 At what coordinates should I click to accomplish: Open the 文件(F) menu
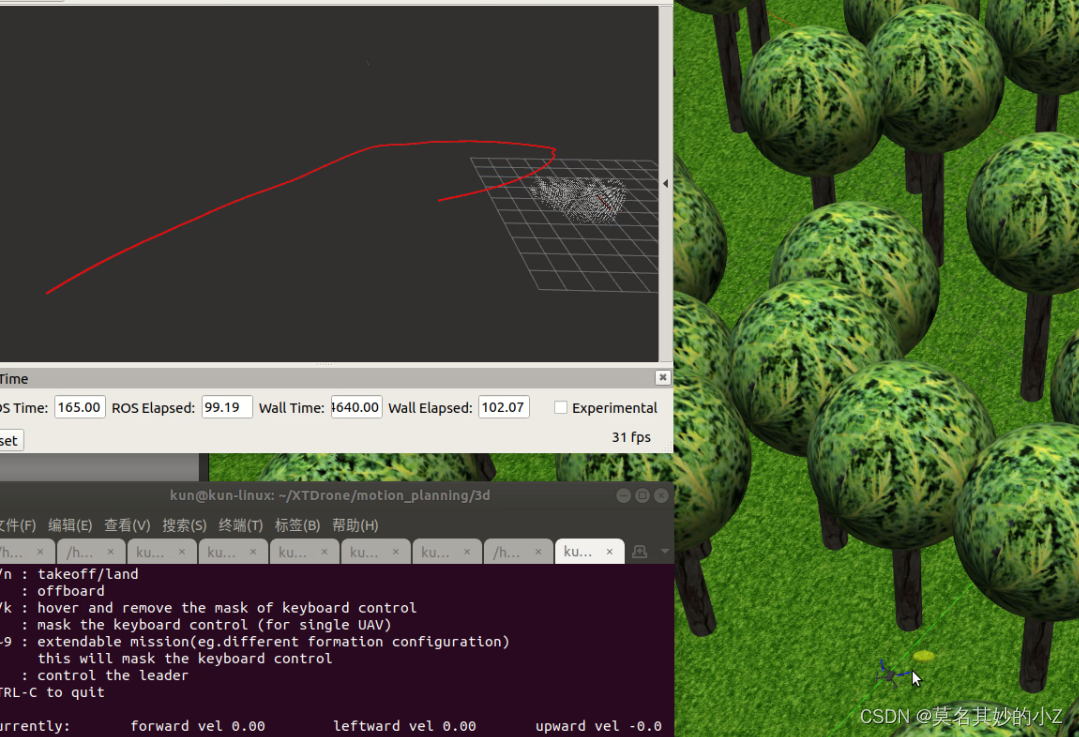[x=14, y=525]
